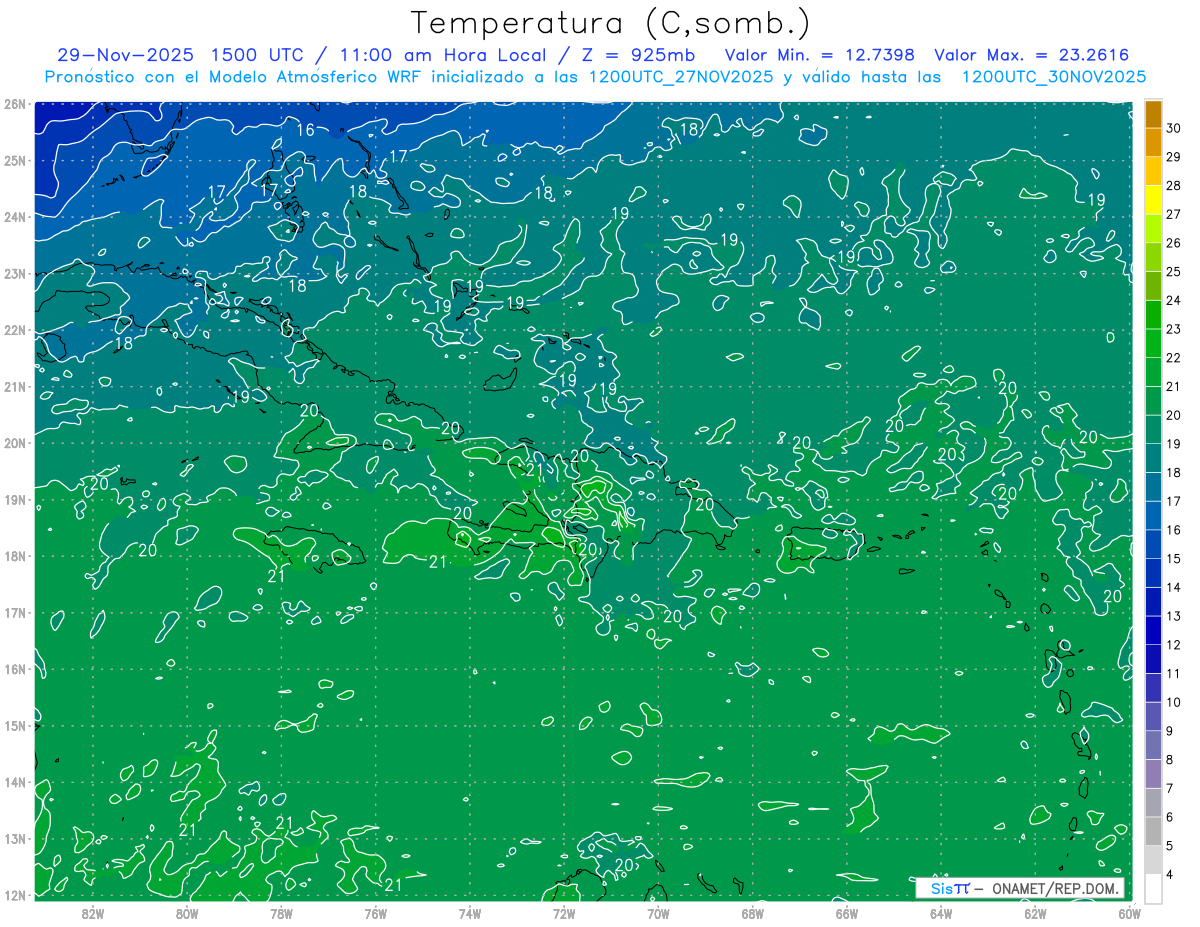Click the longitude axis label '60W'
Image resolution: width=1200 pixels, height=927 pixels.
[x=1129, y=913]
